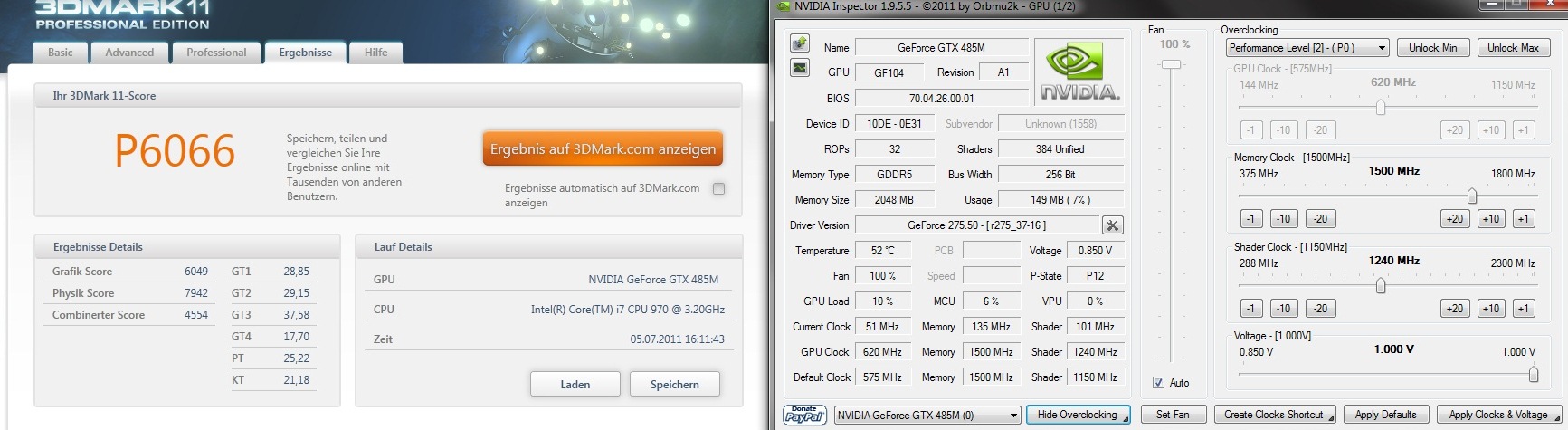Click the P-State value P12

[1095, 276]
